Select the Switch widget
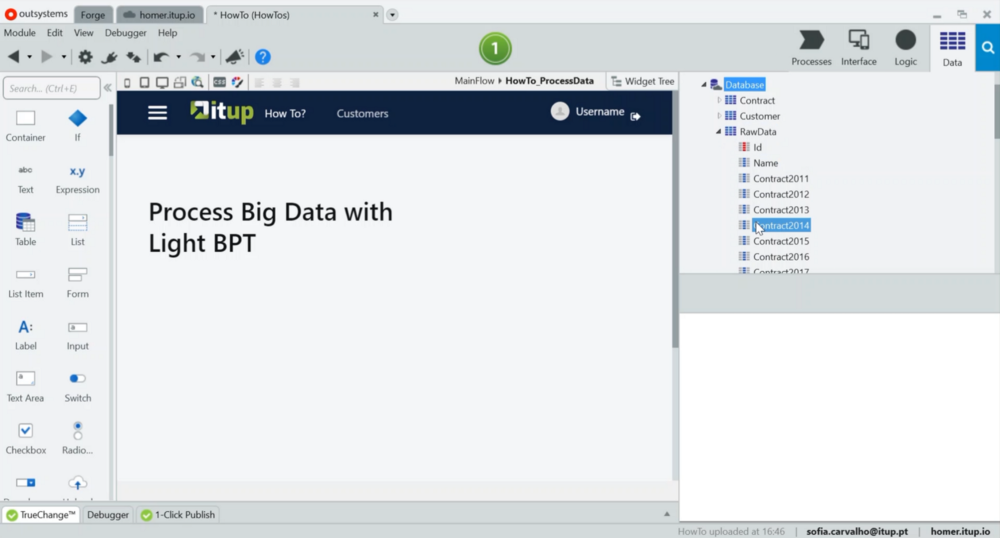 click(78, 387)
